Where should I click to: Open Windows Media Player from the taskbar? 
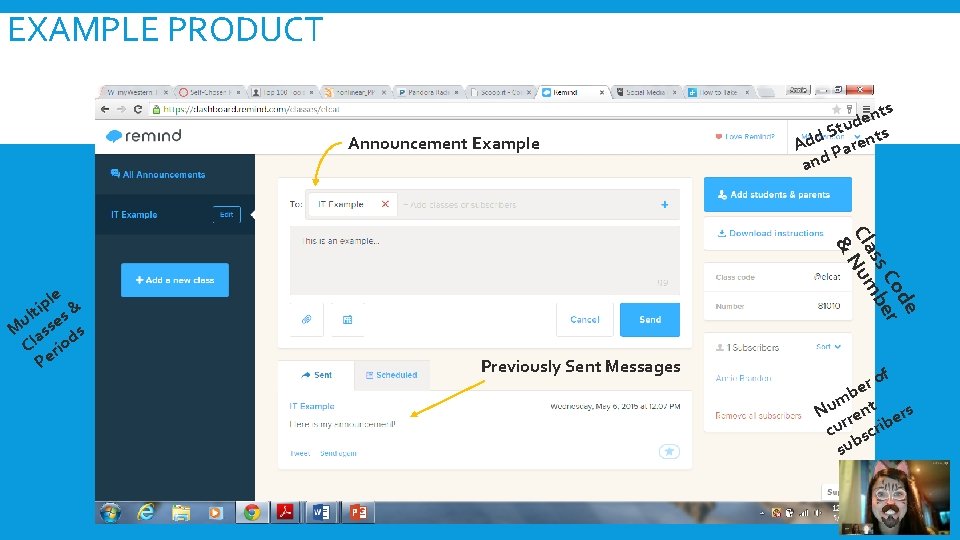pyautogui.click(x=216, y=512)
